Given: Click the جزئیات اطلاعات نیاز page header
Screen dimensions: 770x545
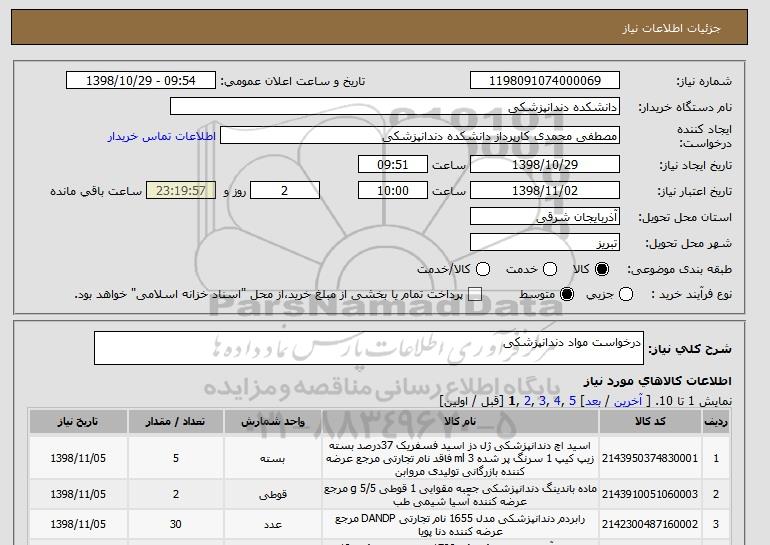Looking at the screenshot, I should [671, 28].
